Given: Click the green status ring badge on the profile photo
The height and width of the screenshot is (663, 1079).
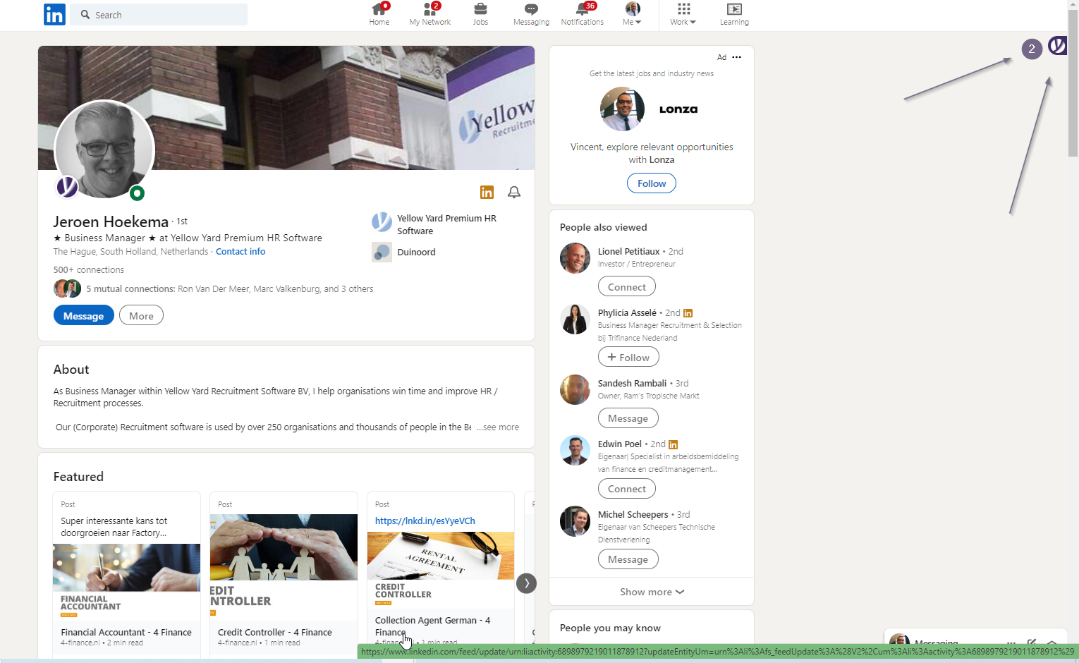Looking at the screenshot, I should point(137,193).
